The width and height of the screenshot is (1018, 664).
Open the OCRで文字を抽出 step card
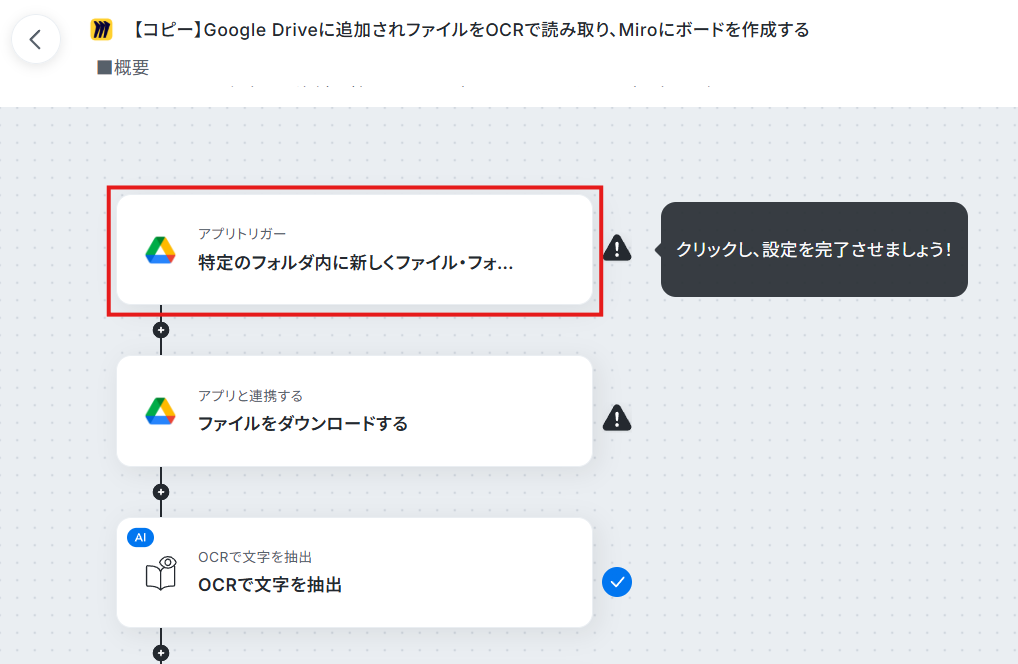354,572
